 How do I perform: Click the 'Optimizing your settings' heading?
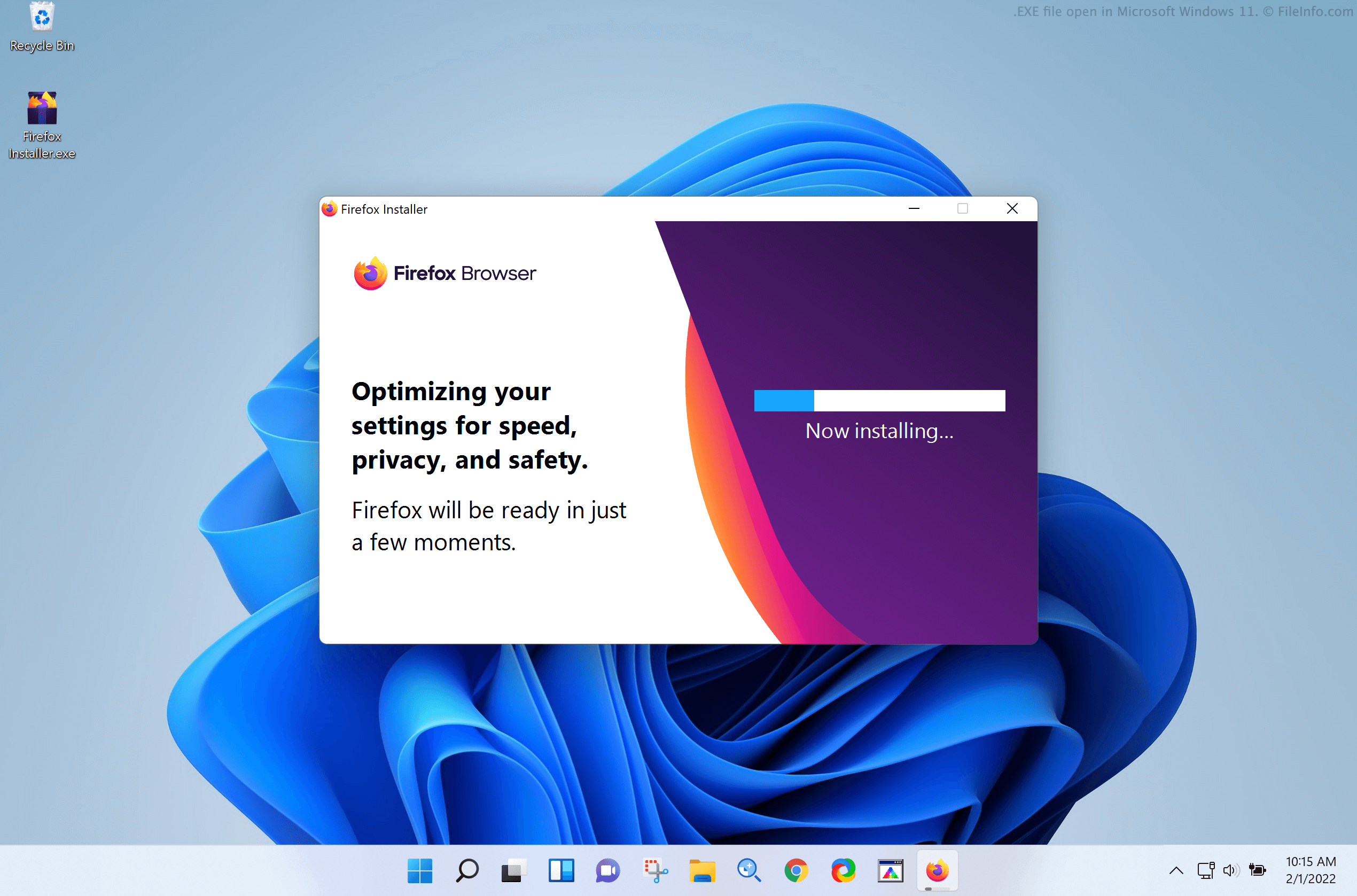[470, 426]
